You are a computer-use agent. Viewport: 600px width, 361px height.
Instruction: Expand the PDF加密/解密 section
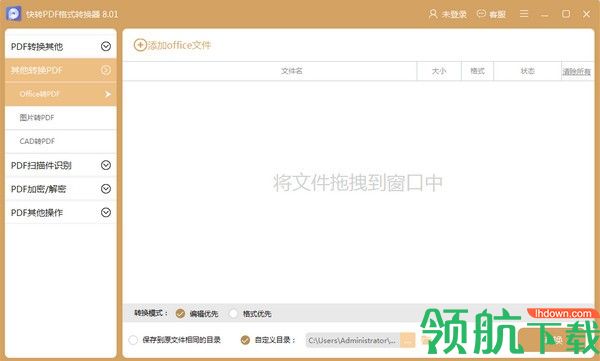(x=60, y=189)
